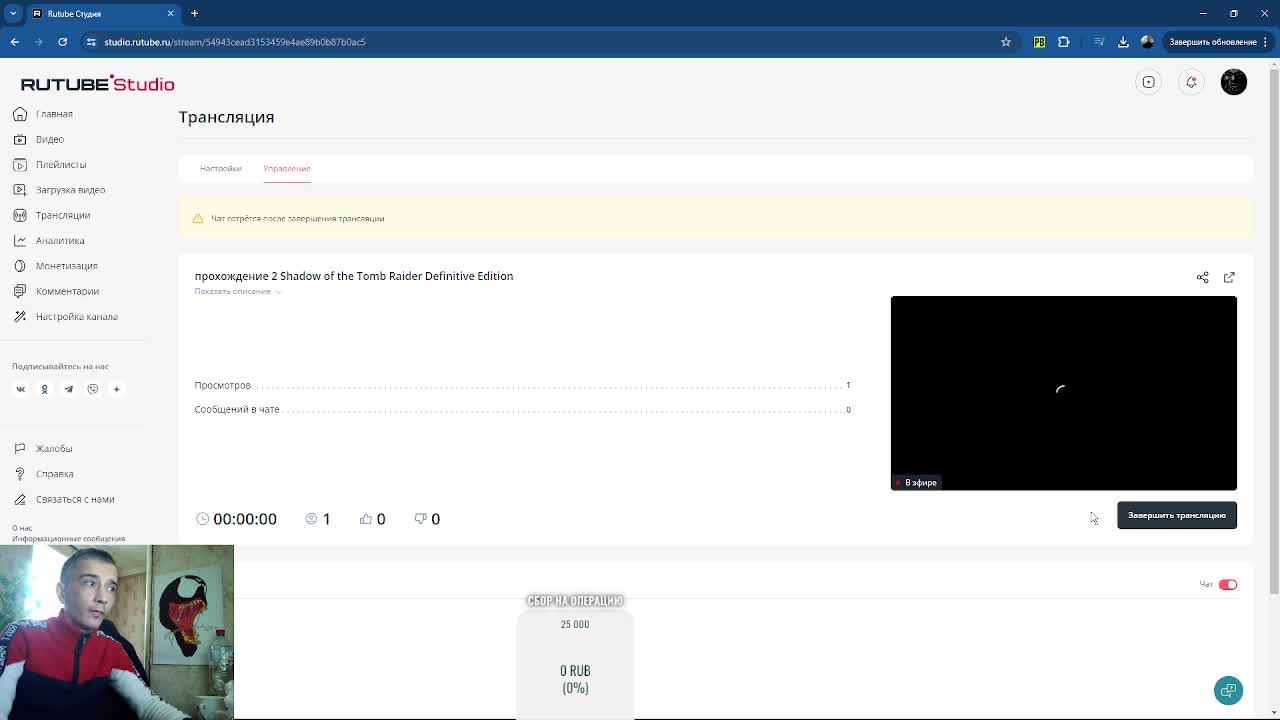Click the likes thumbs-up counter icon
Screen dimensions: 1280x720
coord(366,519)
